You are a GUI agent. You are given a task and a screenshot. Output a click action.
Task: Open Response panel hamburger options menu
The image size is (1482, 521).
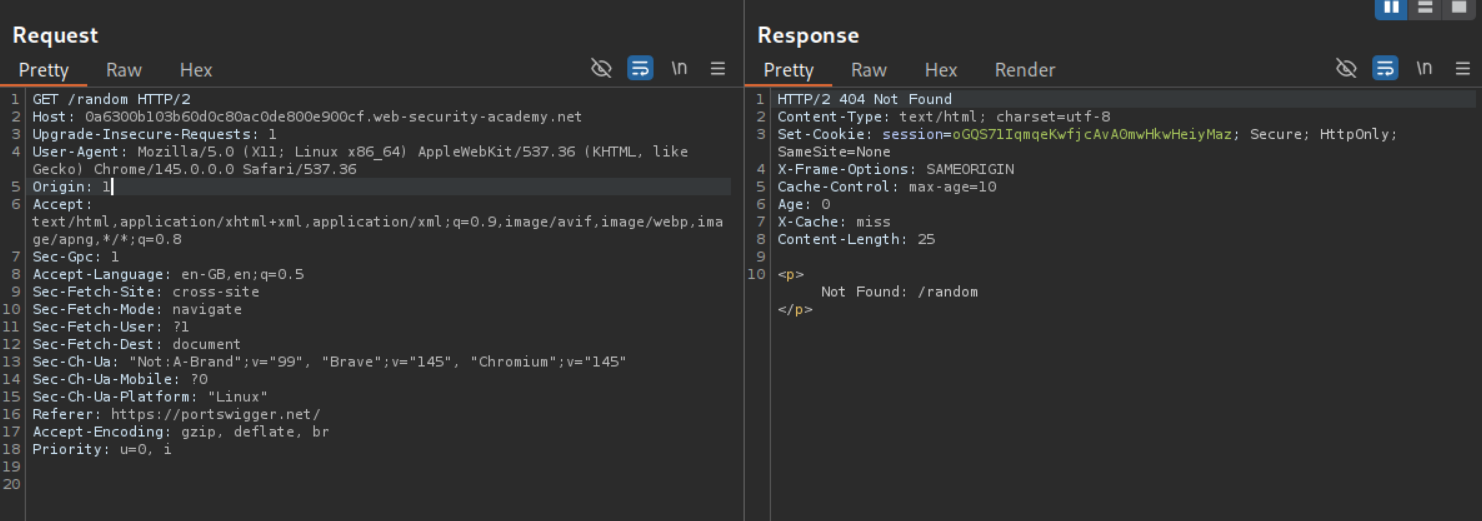tap(1463, 68)
